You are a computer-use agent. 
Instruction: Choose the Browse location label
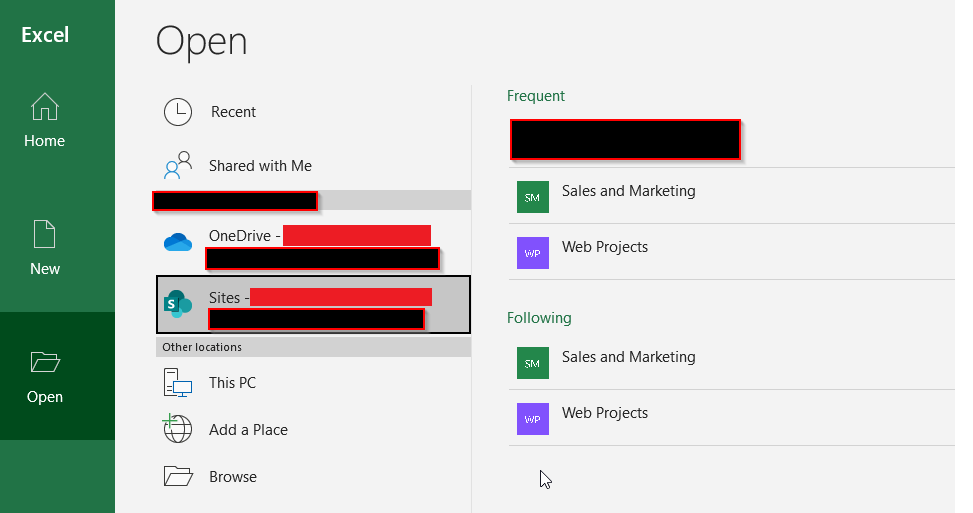[233, 477]
